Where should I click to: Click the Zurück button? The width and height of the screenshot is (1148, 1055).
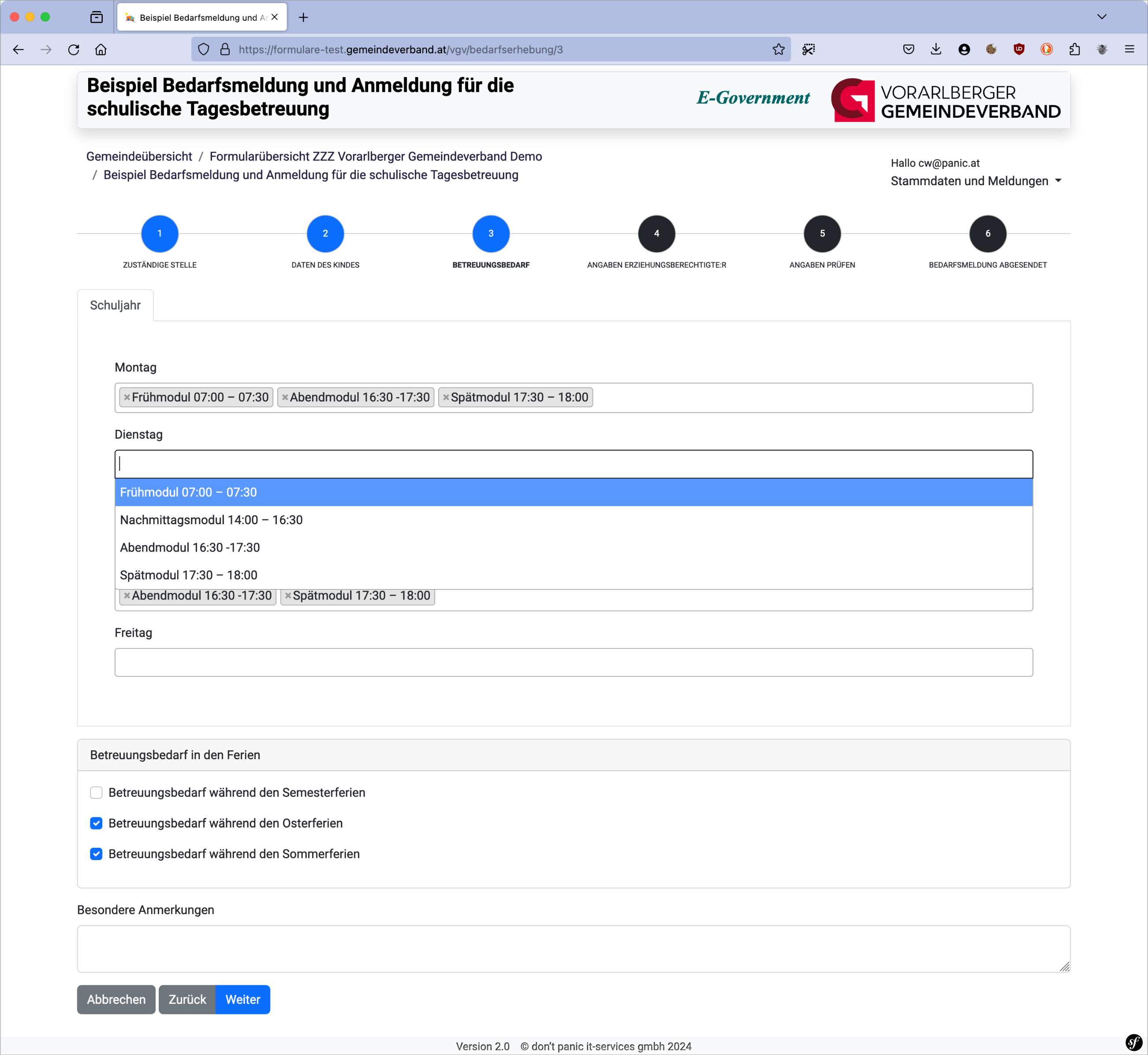[x=187, y=1000]
